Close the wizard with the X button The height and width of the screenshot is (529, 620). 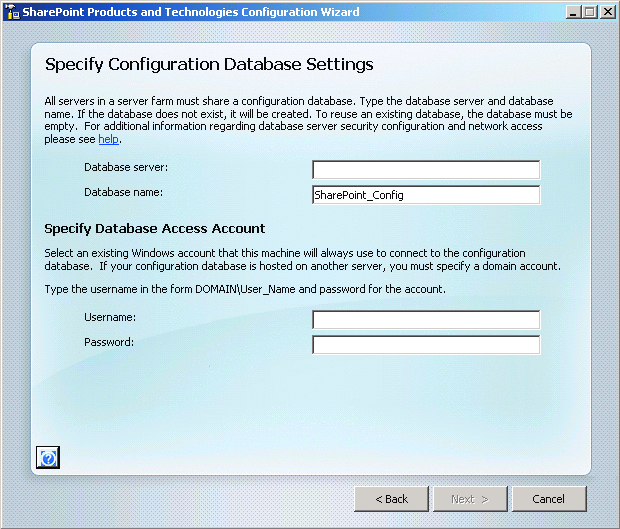tap(608, 12)
